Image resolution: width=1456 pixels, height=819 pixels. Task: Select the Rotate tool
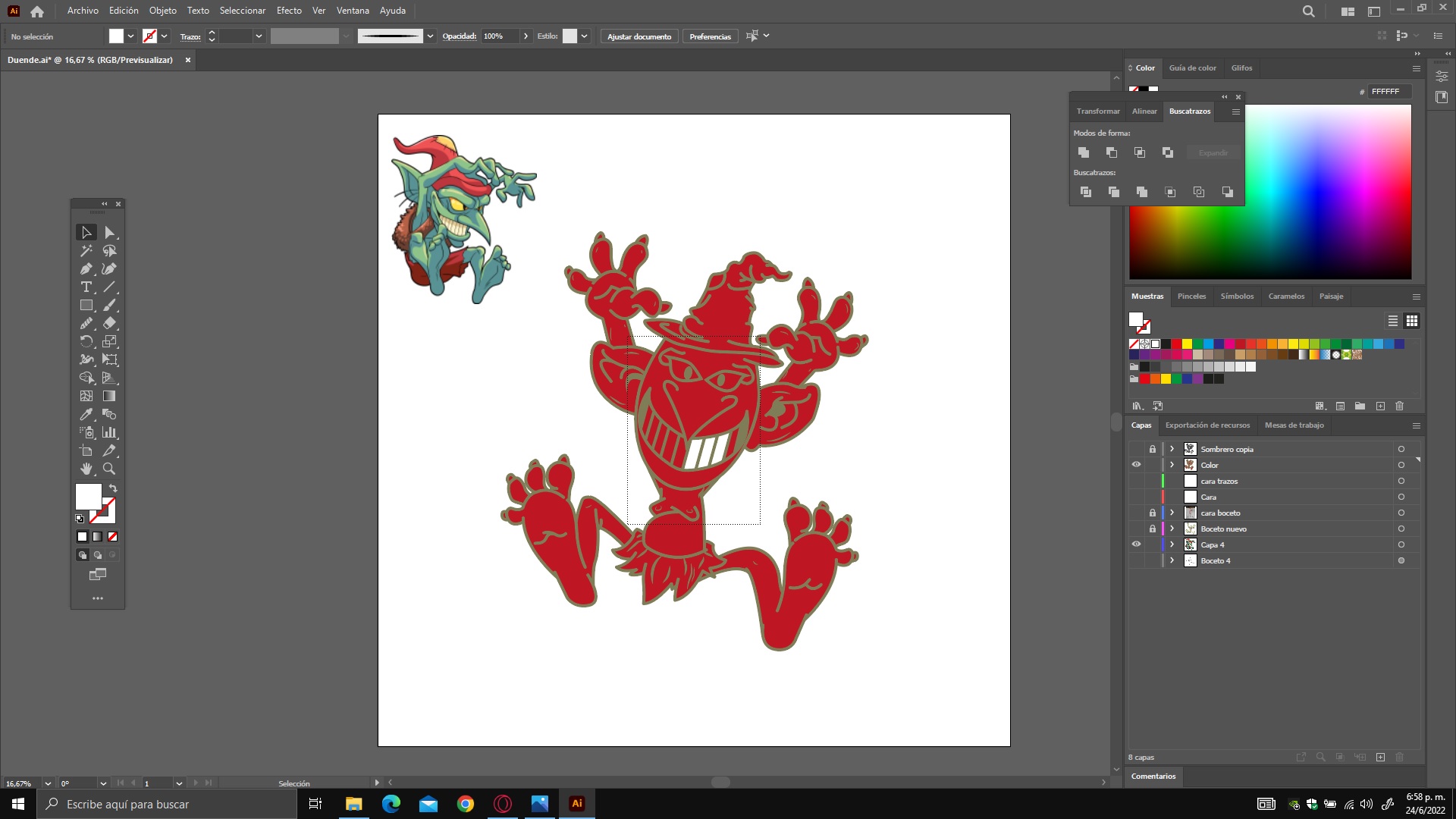tap(86, 342)
